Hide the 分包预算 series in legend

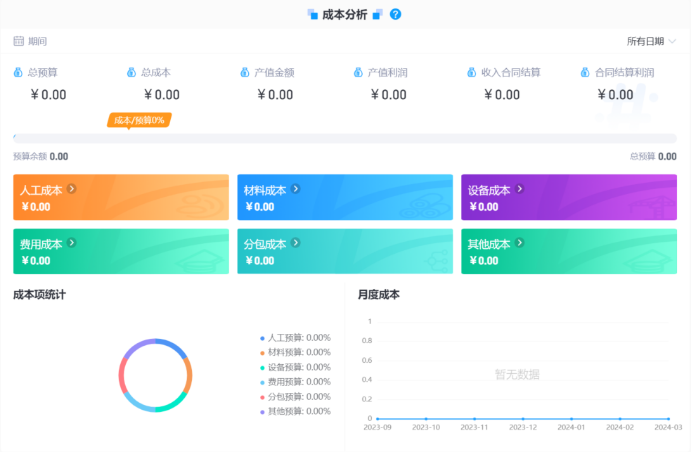298,396
